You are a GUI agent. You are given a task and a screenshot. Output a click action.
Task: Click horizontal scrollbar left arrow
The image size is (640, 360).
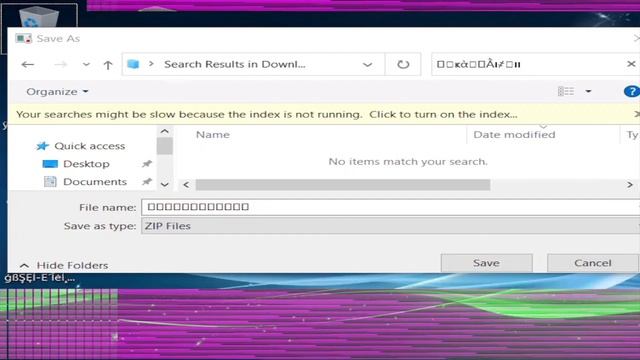[186, 185]
